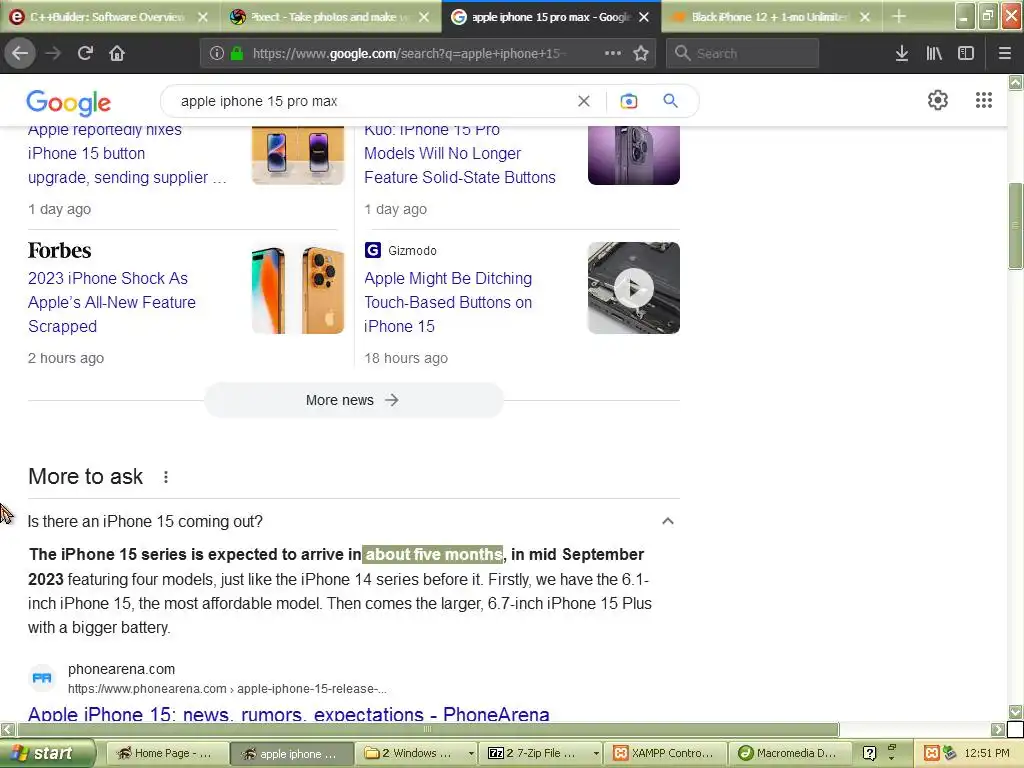
Task: Open Kuo iPhone 15 Pro Models article
Action: pos(460,153)
